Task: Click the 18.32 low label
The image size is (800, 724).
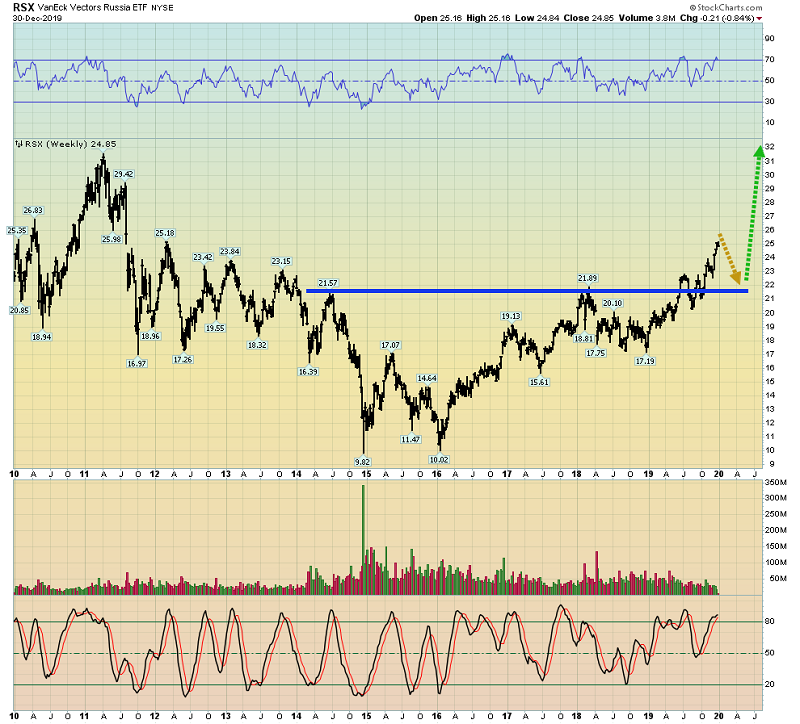Action: [257, 345]
